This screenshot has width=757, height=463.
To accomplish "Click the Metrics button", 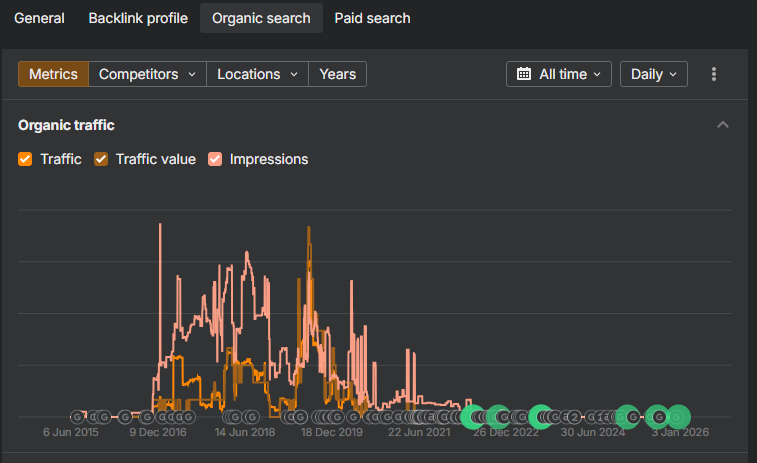I will (x=53, y=74).
